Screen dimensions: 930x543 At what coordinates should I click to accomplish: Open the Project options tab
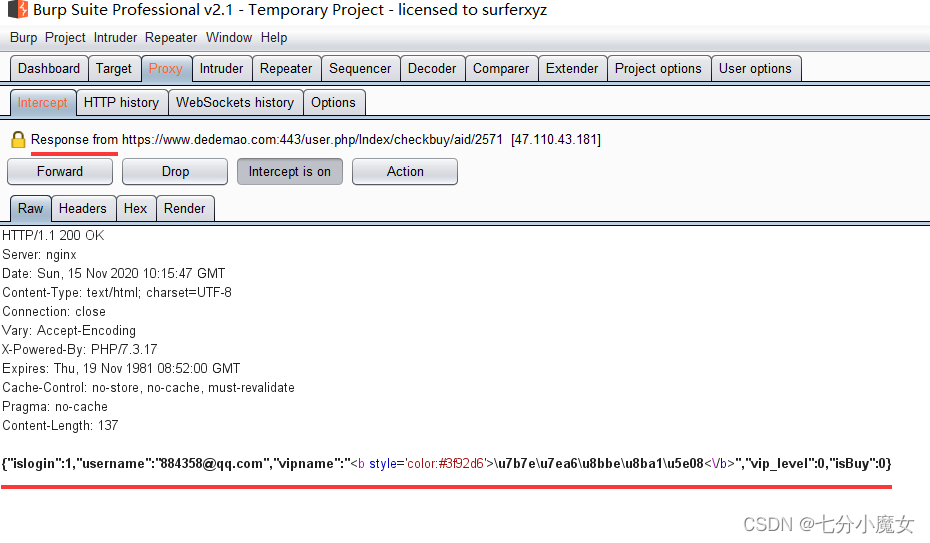658,69
